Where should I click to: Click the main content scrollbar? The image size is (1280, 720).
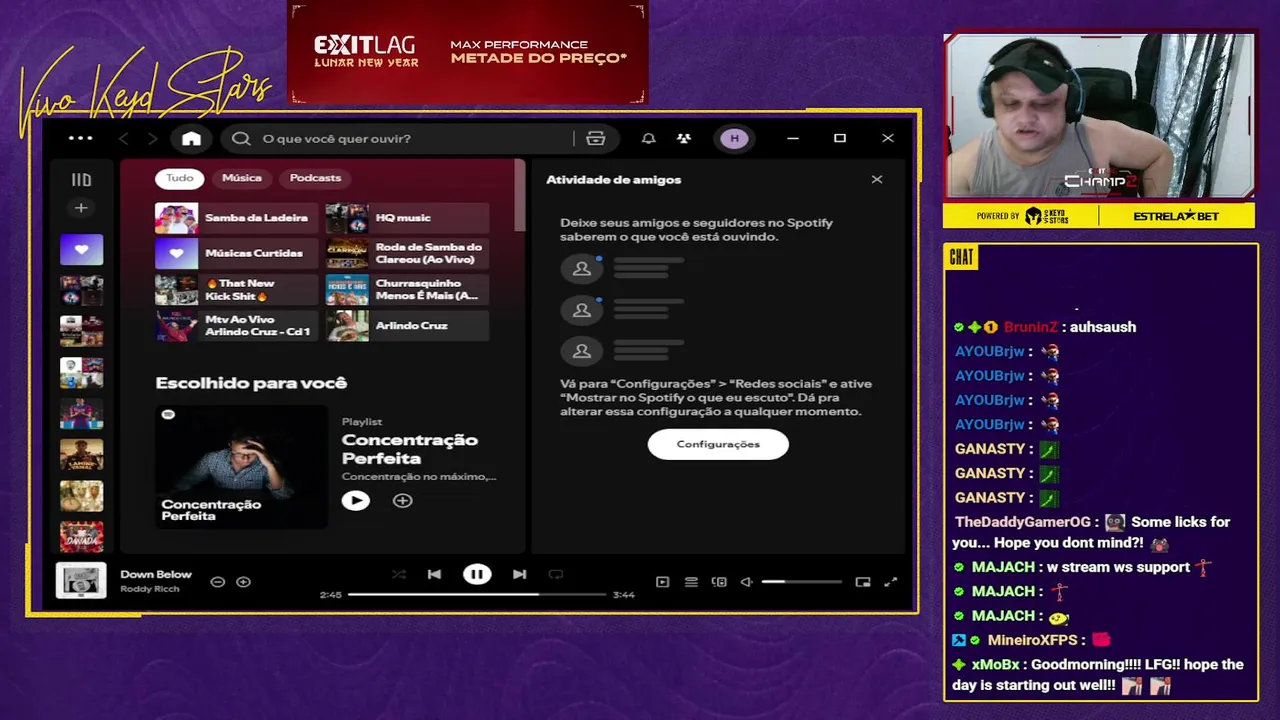click(519, 196)
